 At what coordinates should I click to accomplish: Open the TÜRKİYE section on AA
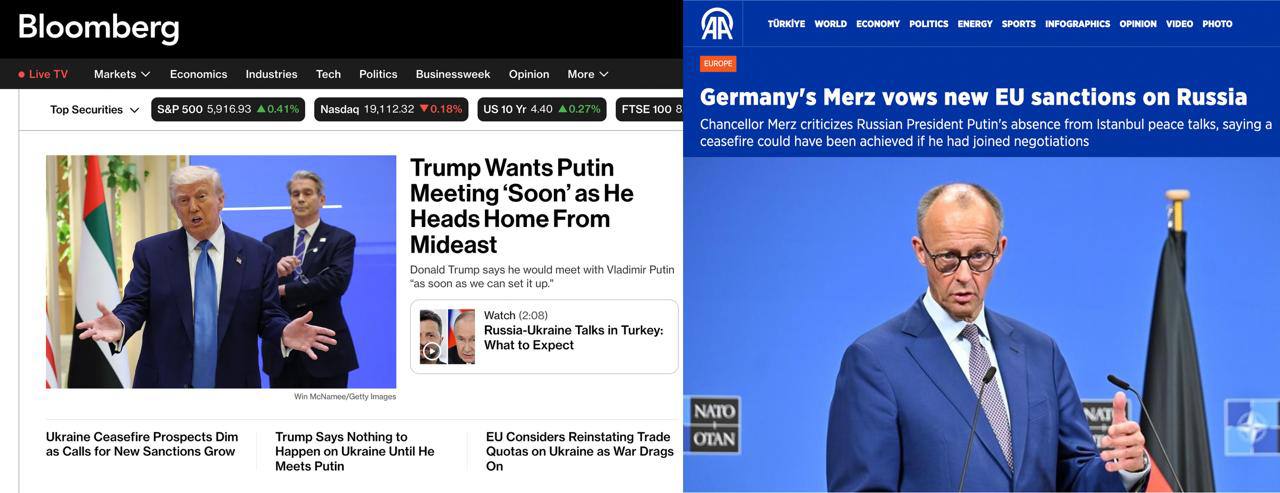pyautogui.click(x=786, y=24)
